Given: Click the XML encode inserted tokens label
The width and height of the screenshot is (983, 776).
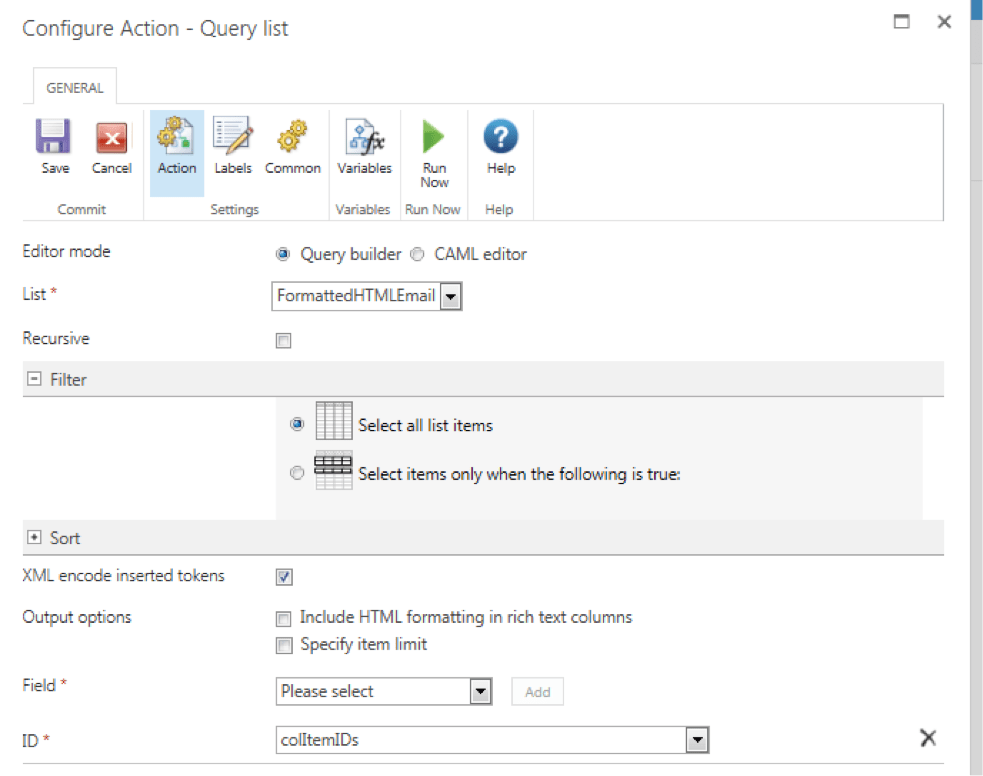Looking at the screenshot, I should tap(124, 575).
